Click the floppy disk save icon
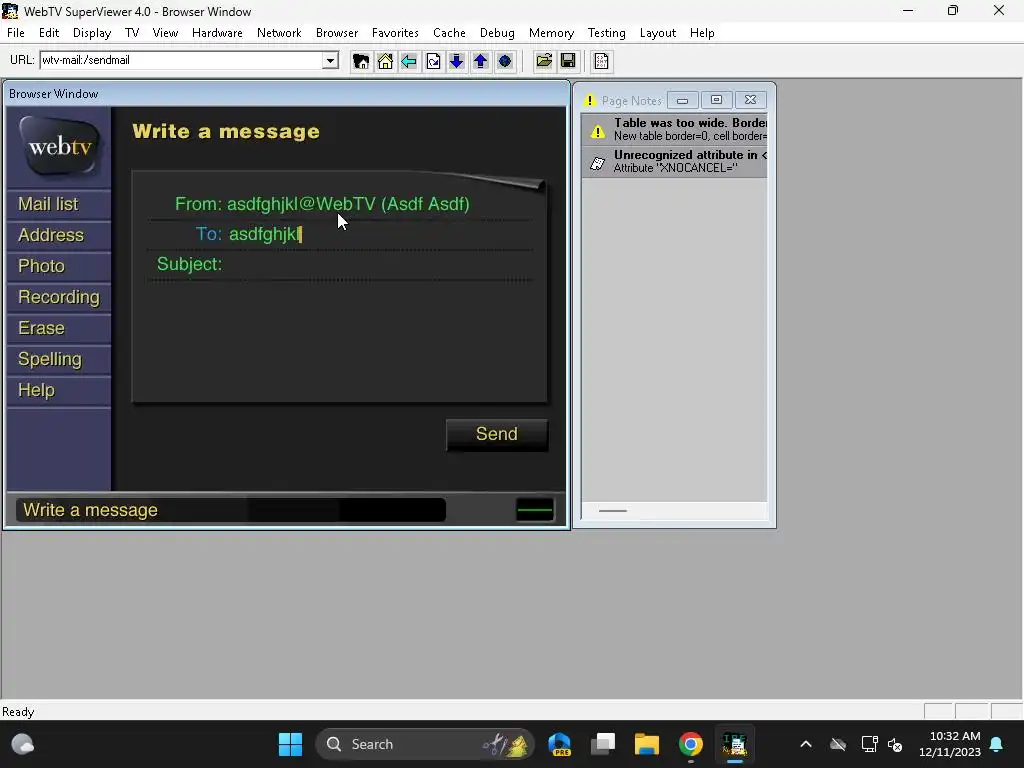 coord(568,61)
